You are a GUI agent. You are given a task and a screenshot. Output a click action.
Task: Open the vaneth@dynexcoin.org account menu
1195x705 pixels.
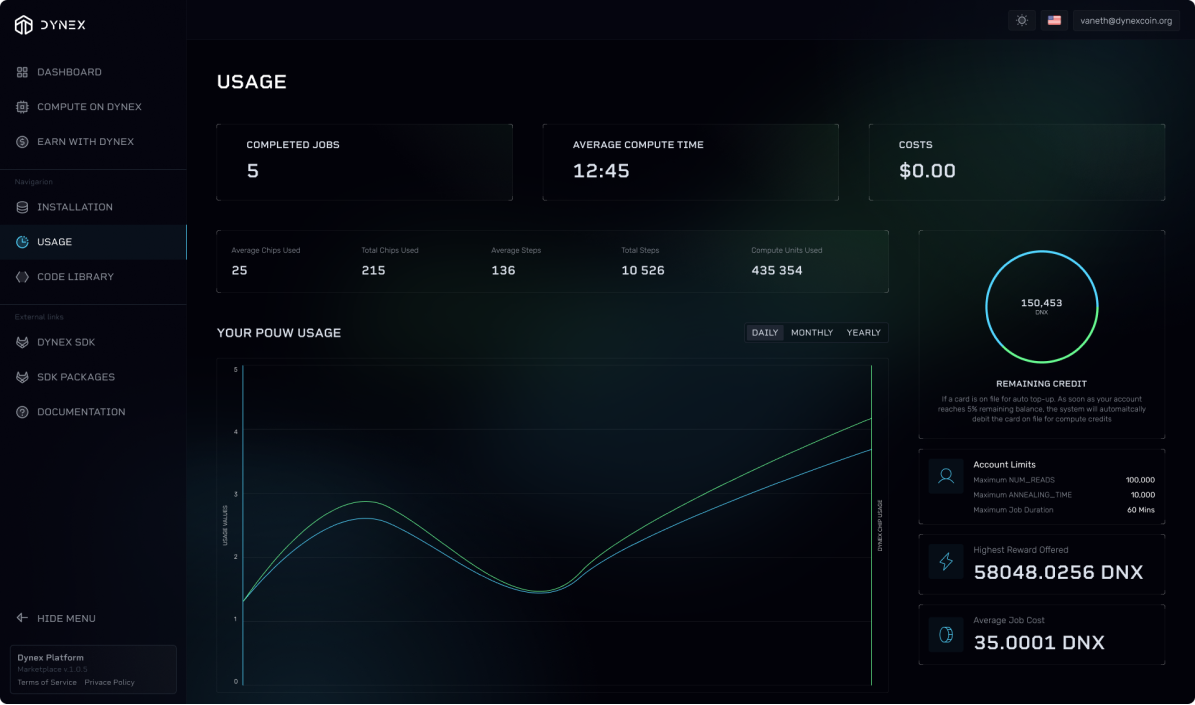[1126, 21]
